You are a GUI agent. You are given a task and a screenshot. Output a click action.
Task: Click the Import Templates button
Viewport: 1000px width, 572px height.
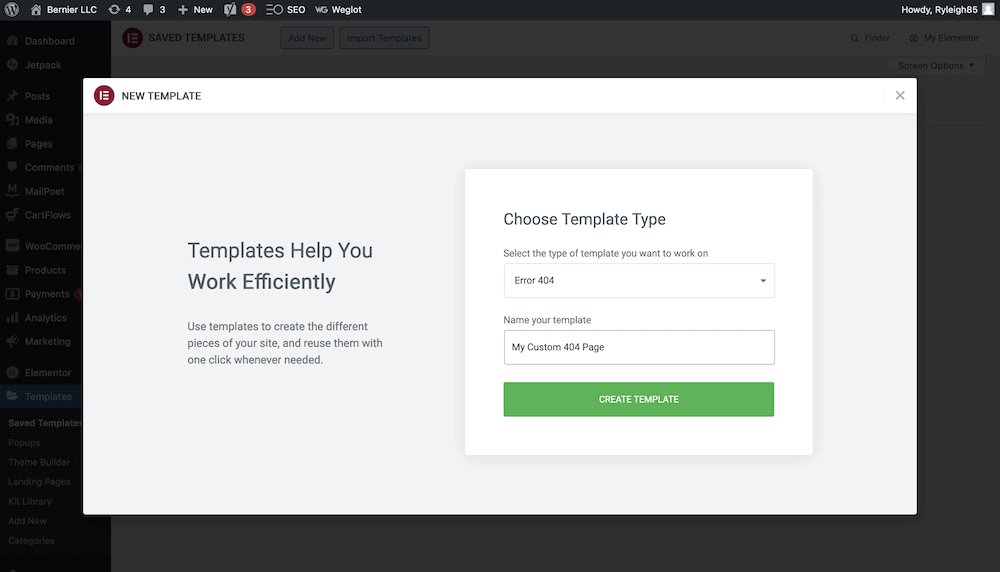(384, 38)
